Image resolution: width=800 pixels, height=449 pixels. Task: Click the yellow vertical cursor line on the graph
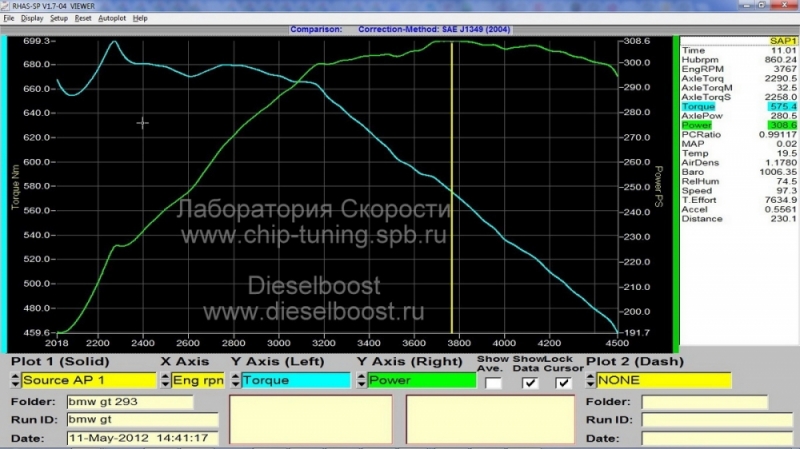452,187
